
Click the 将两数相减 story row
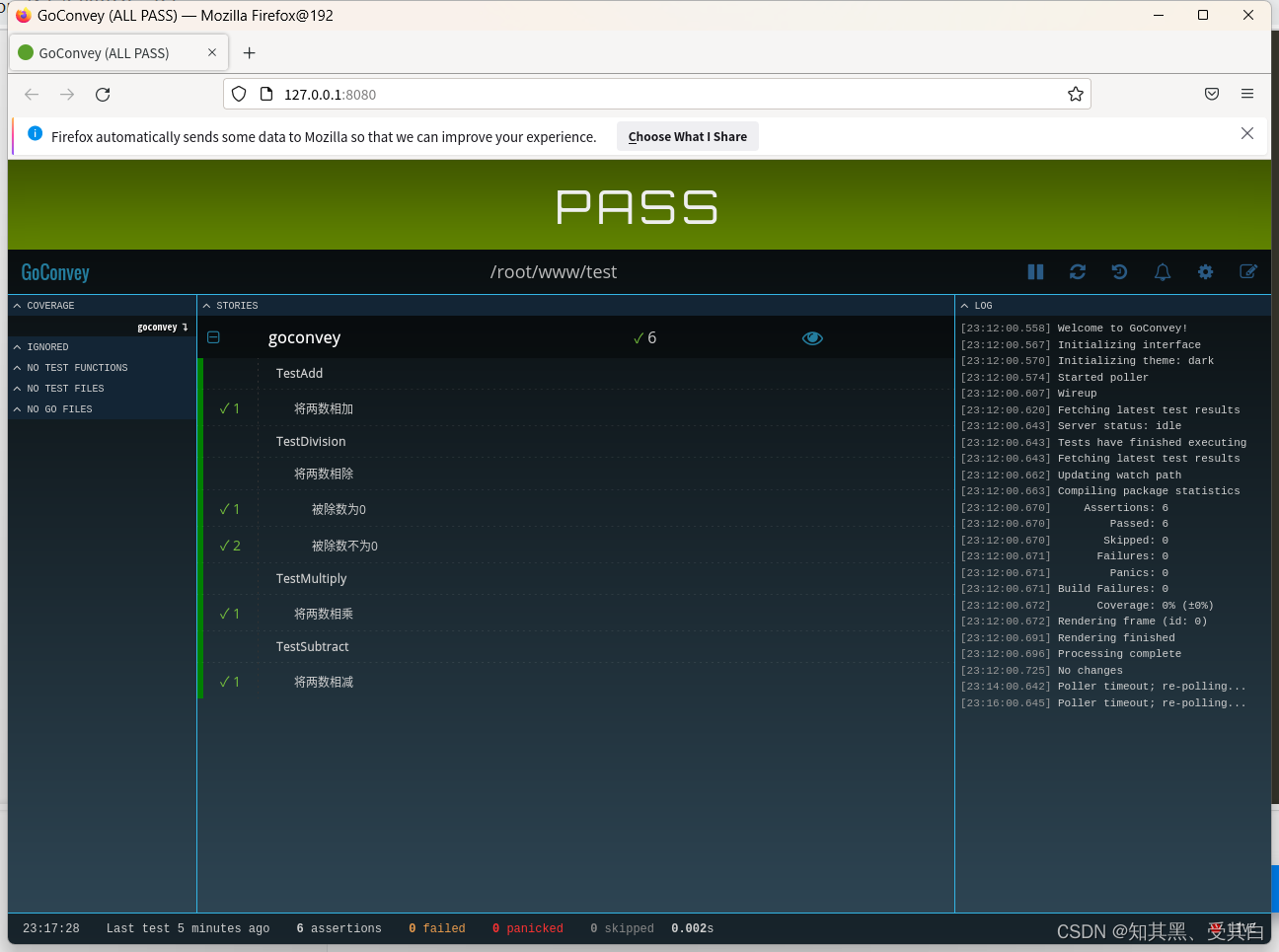(x=577, y=682)
